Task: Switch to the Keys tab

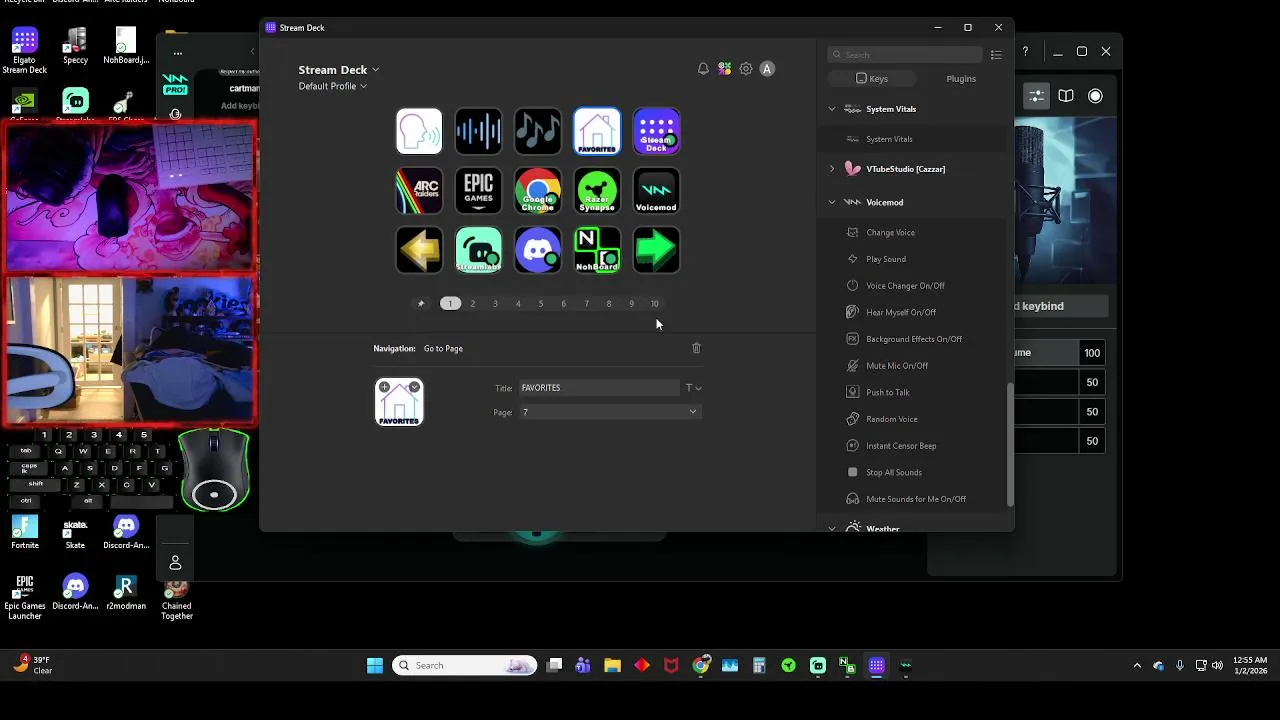Action: tap(872, 78)
